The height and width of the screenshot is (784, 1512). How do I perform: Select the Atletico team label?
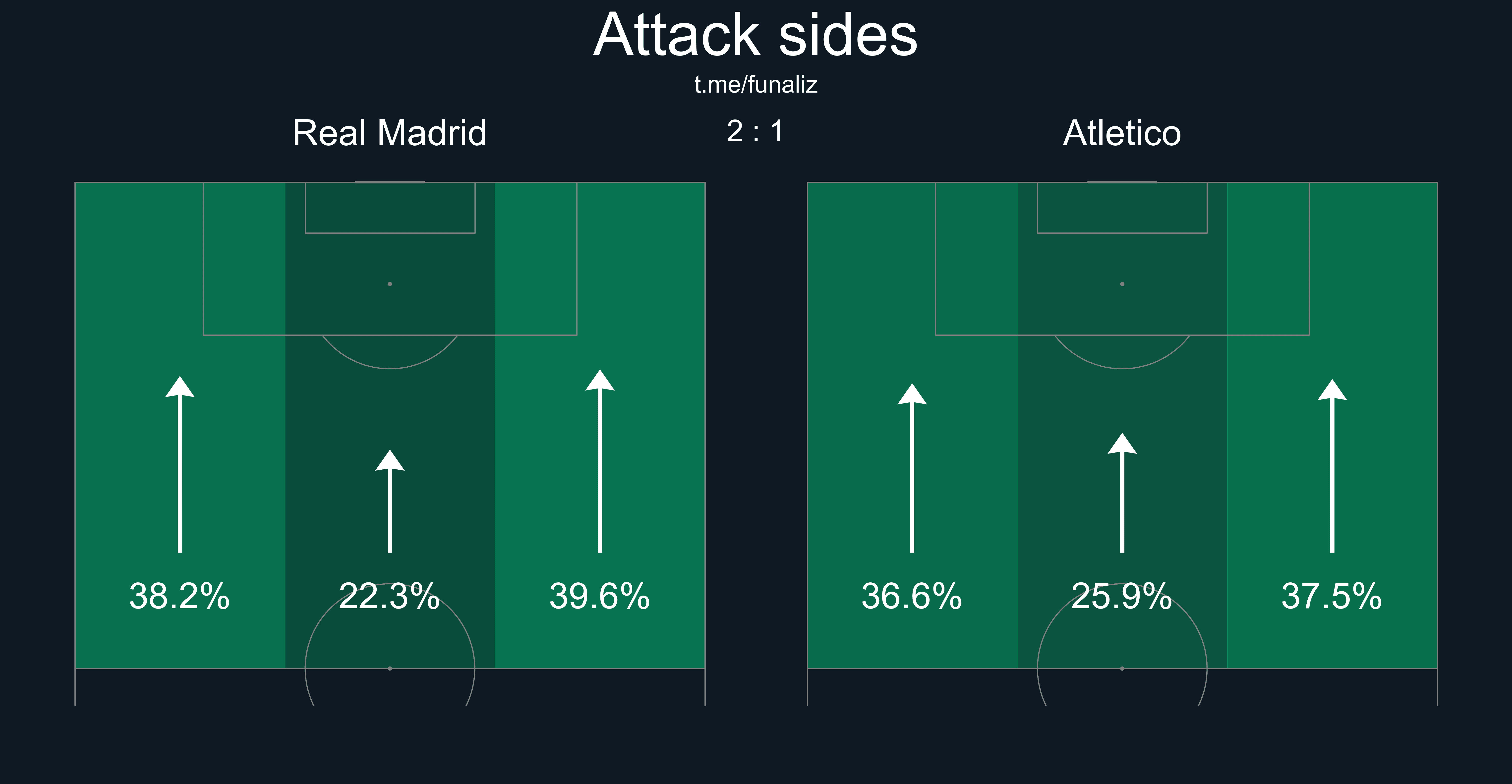pos(1122,133)
